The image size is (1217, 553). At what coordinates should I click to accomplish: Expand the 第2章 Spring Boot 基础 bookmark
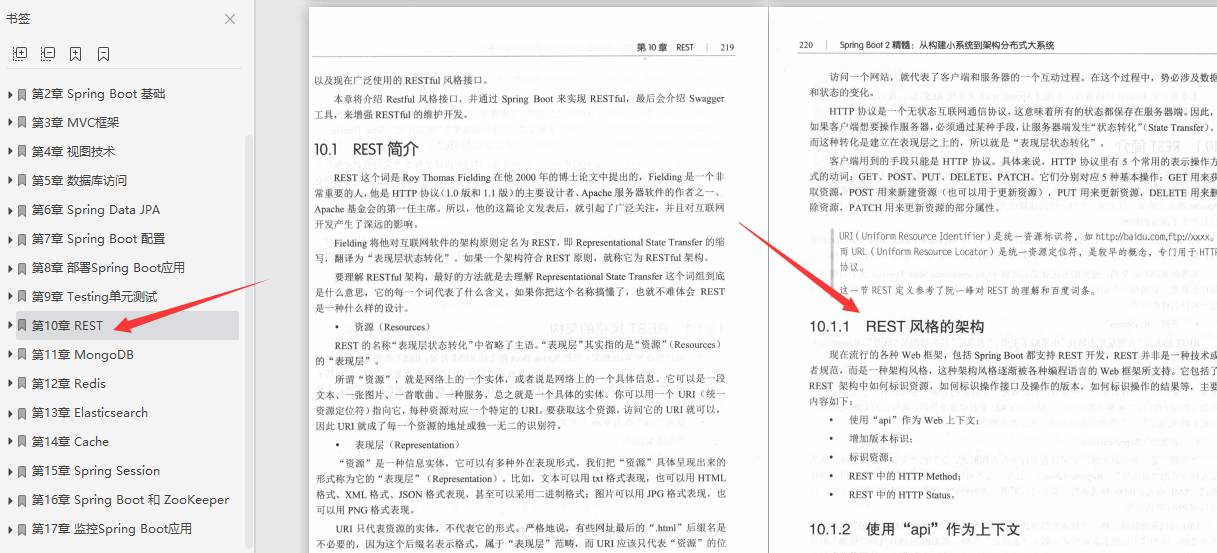(x=9, y=94)
